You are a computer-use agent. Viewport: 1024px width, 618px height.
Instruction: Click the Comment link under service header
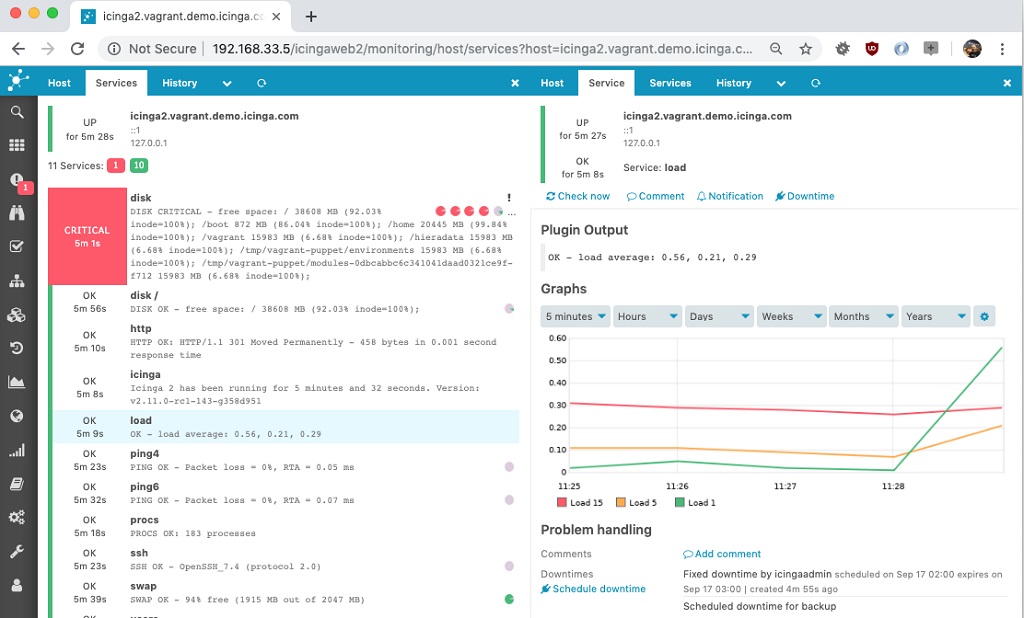[x=656, y=196]
